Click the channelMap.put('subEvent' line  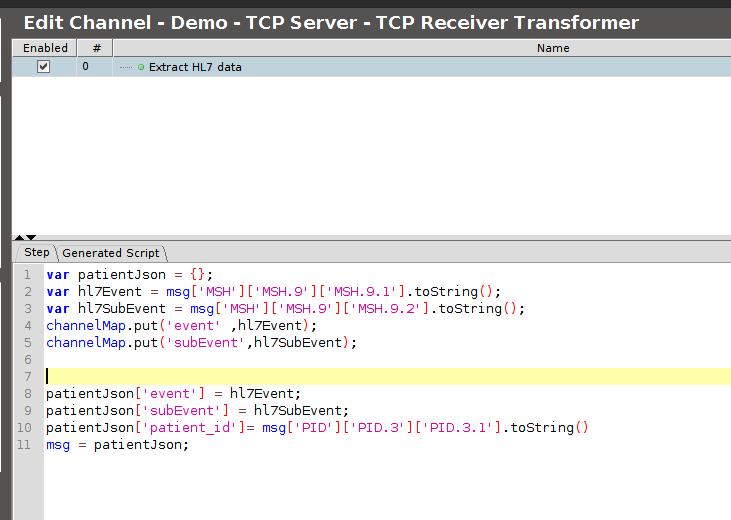(201, 343)
